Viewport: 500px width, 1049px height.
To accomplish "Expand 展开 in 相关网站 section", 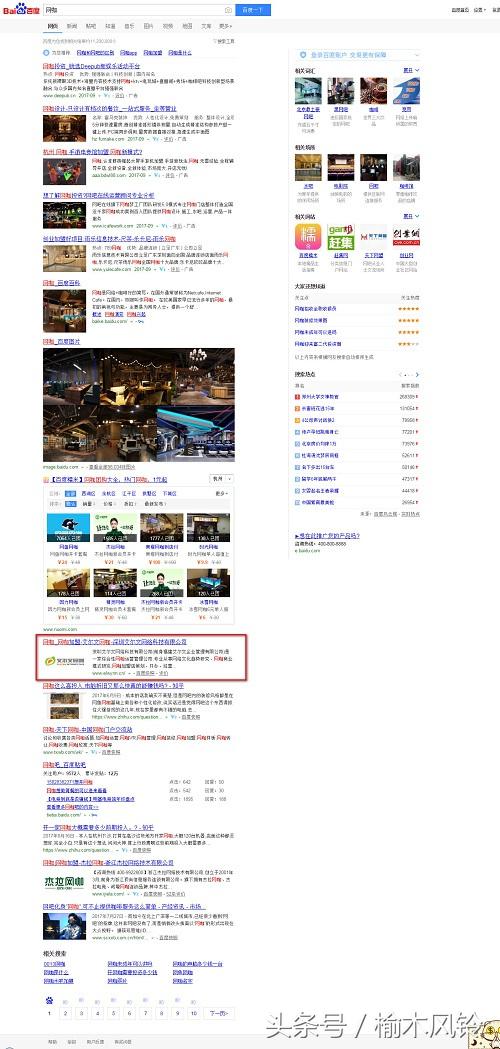I will (x=410, y=216).
